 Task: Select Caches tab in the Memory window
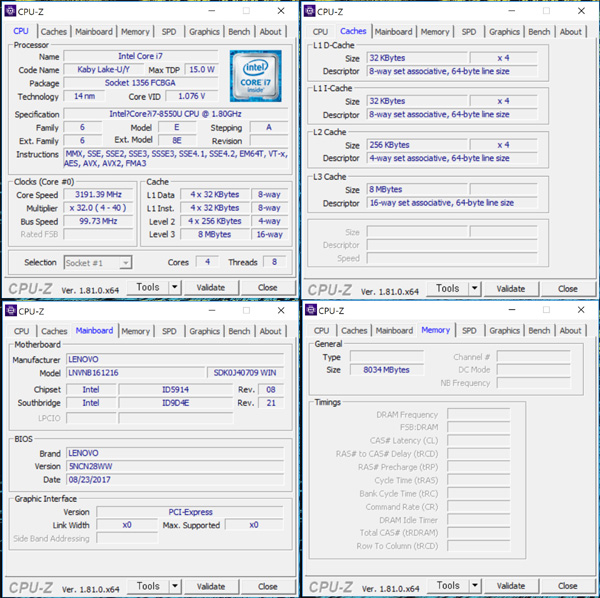click(x=354, y=331)
